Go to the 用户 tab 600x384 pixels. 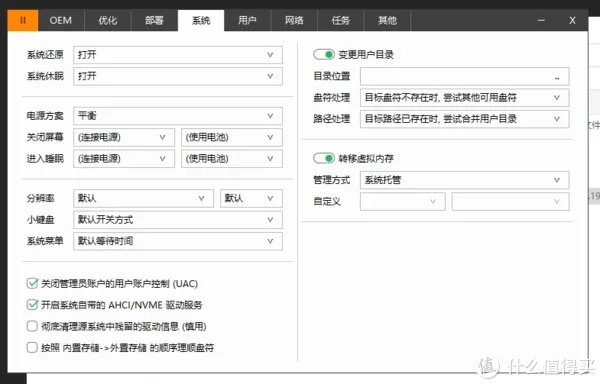[x=248, y=20]
